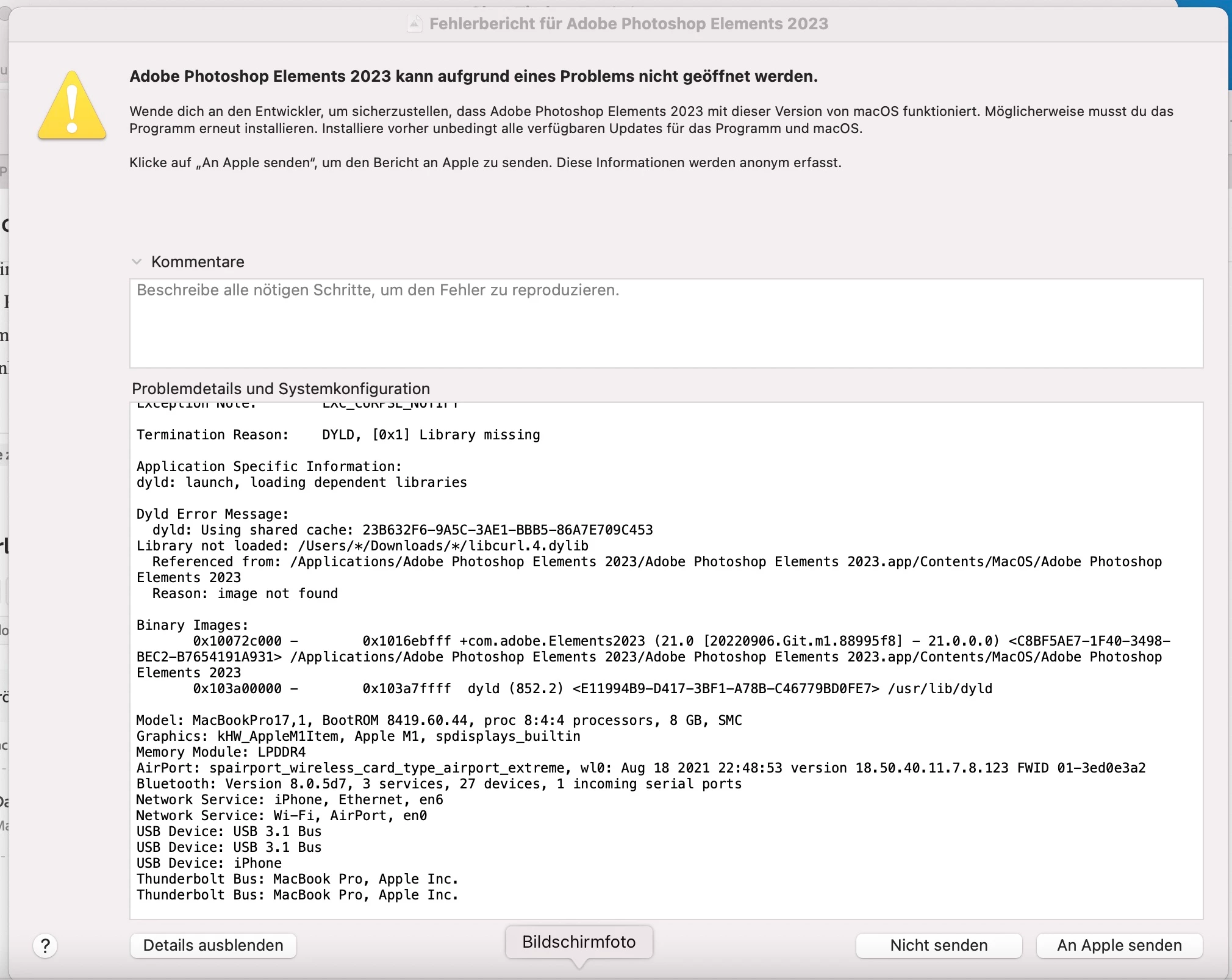Click the Problemdetails und Systemkonfiguration heading
1232x980 pixels.
[x=281, y=389]
